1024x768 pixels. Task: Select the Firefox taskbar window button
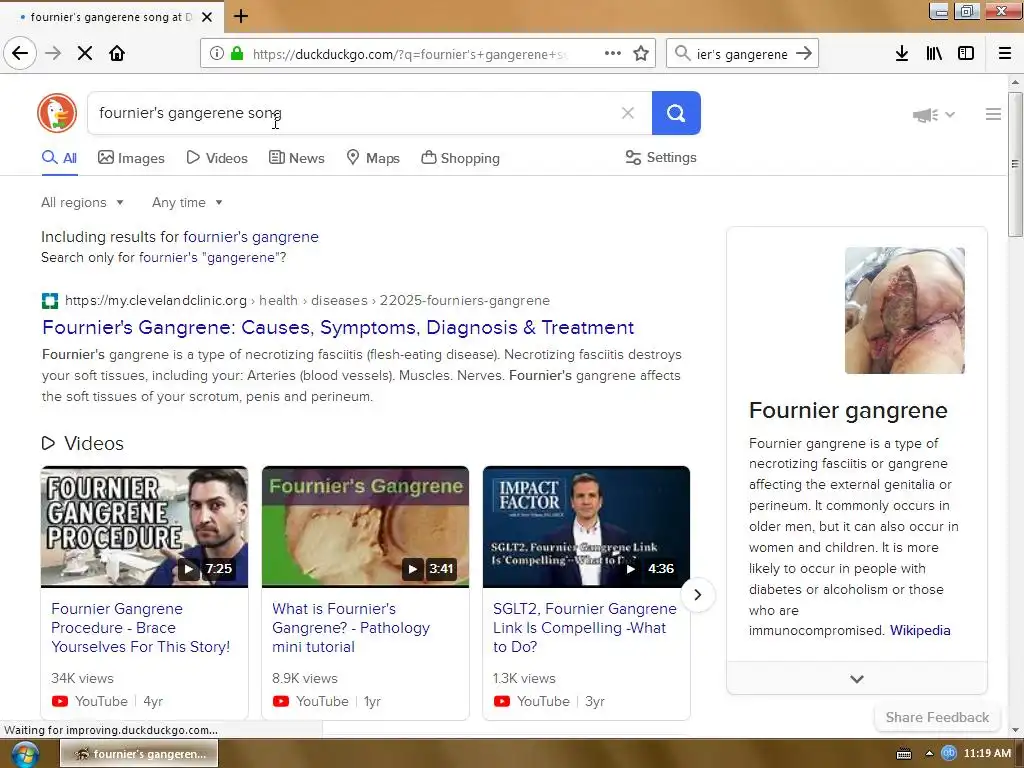[x=139, y=754]
